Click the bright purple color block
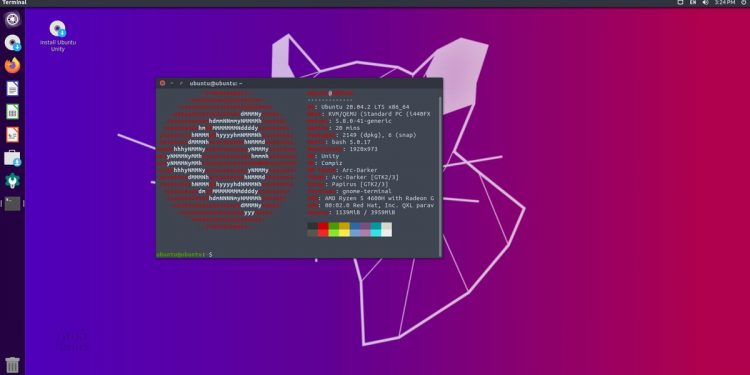 [365, 233]
